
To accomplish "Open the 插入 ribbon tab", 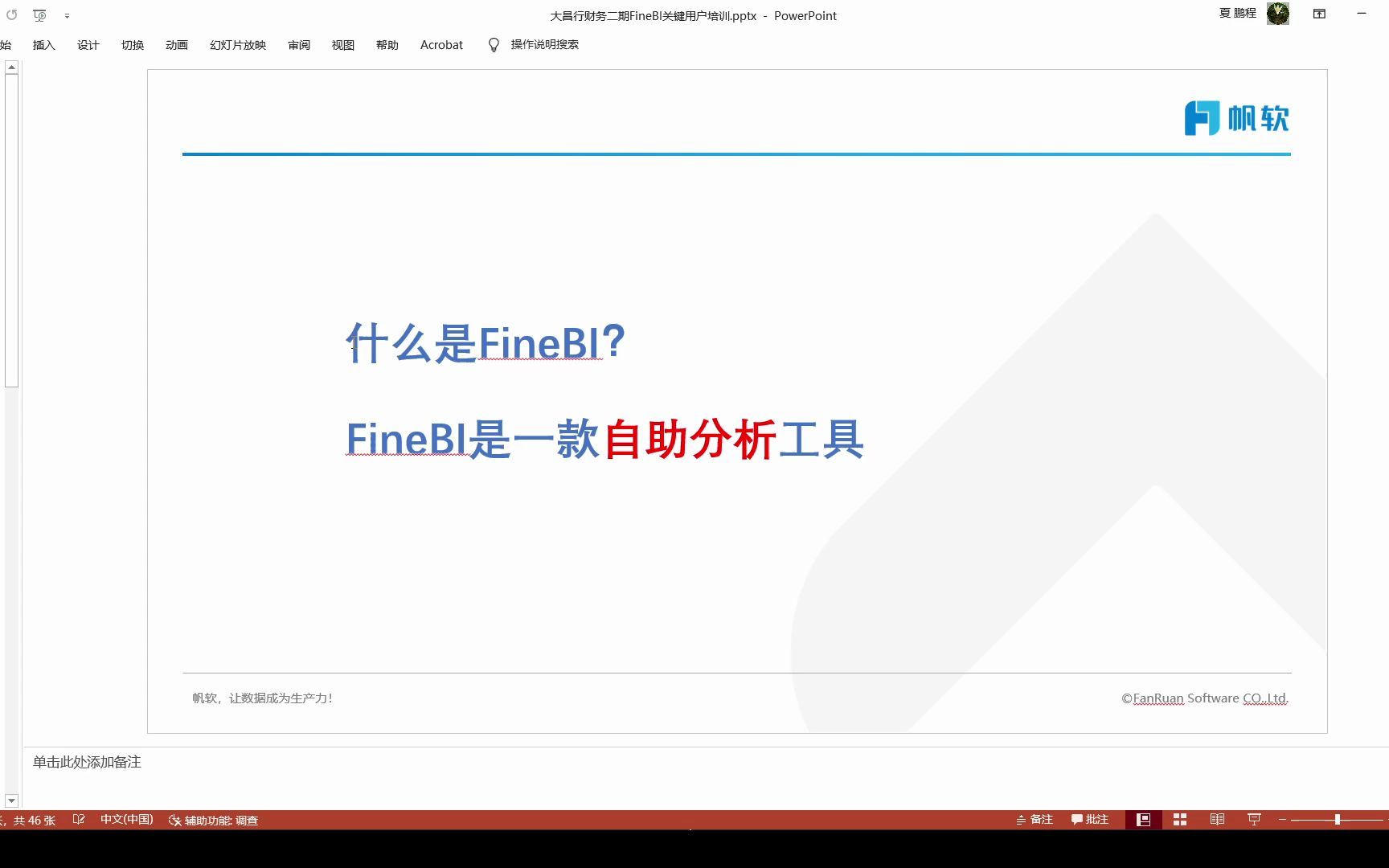I will point(43,45).
